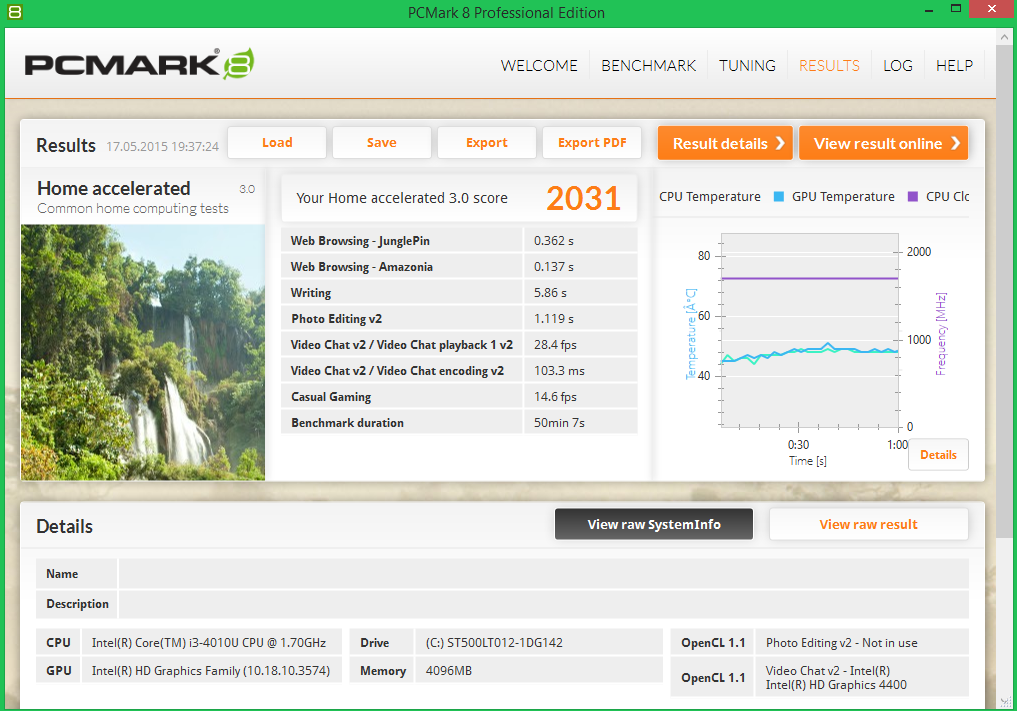
Task: Open the HELP tab
Action: 954,66
